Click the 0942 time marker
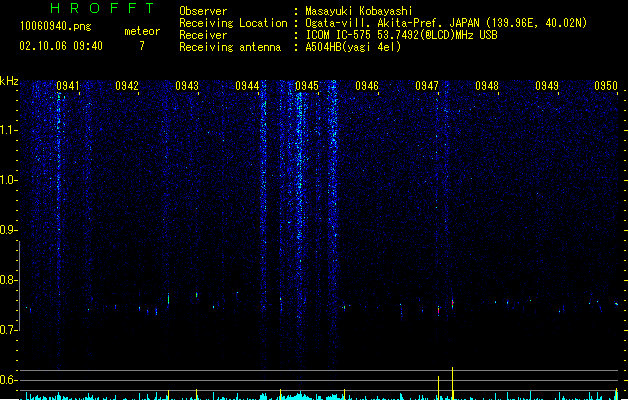Screen dimensions: 629x400 [x=127, y=86]
